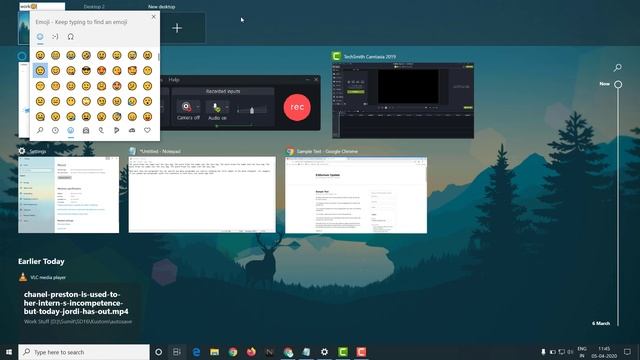Viewport: 640px width, 360px height.
Task: Open Notepad icon on taskbar
Action: pyautogui.click(x=306, y=352)
